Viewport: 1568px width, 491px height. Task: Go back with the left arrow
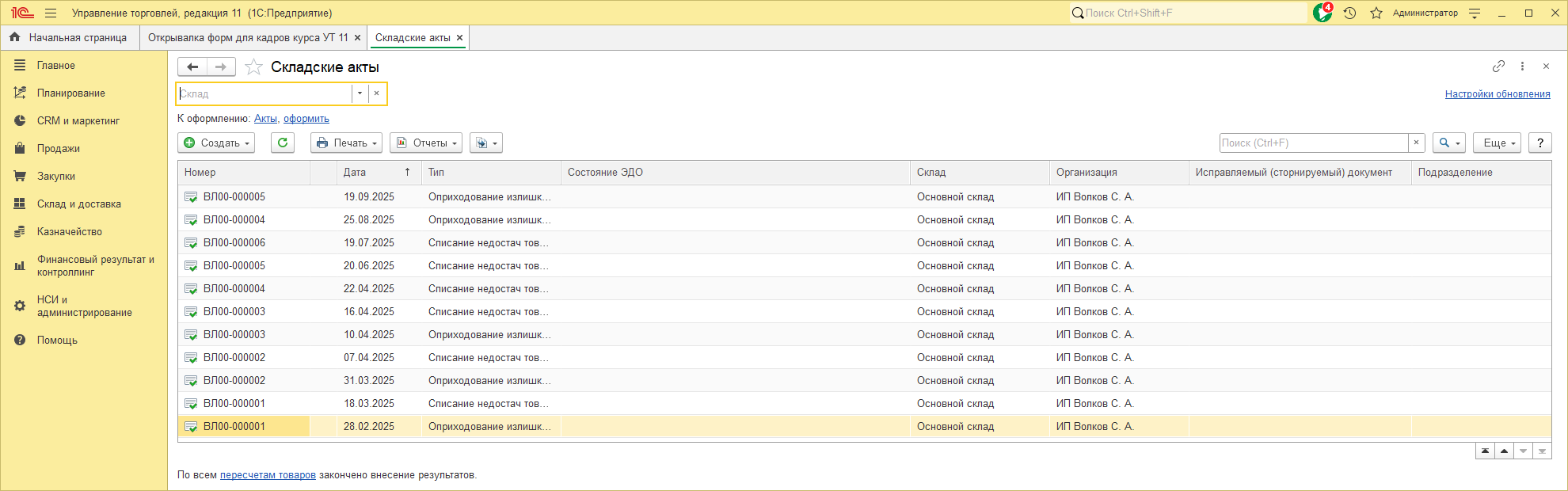pyautogui.click(x=192, y=67)
